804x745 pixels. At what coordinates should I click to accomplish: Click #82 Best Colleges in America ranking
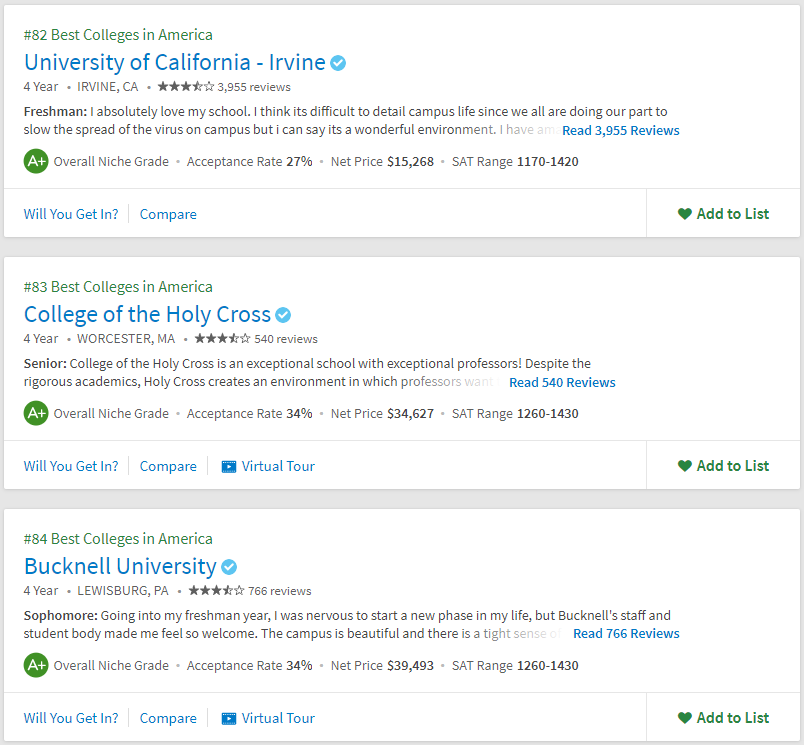pos(118,35)
